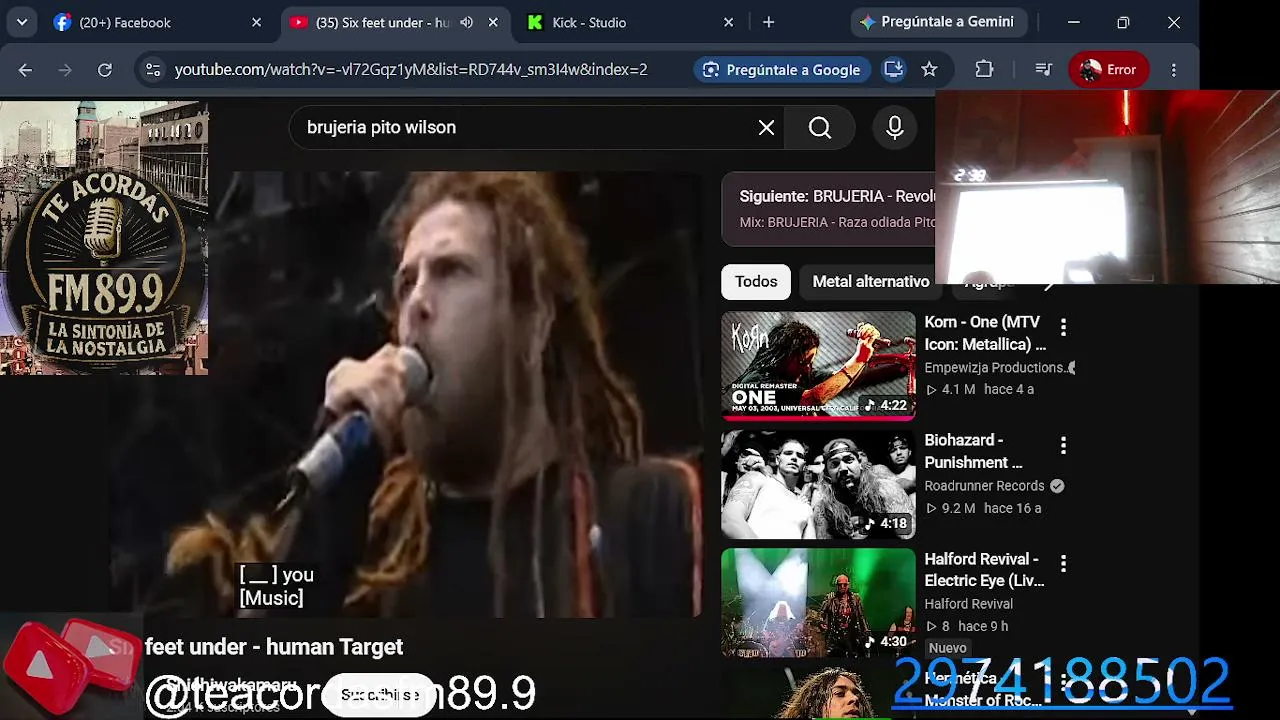Select the Metal alternativo filter chip

coord(871,282)
